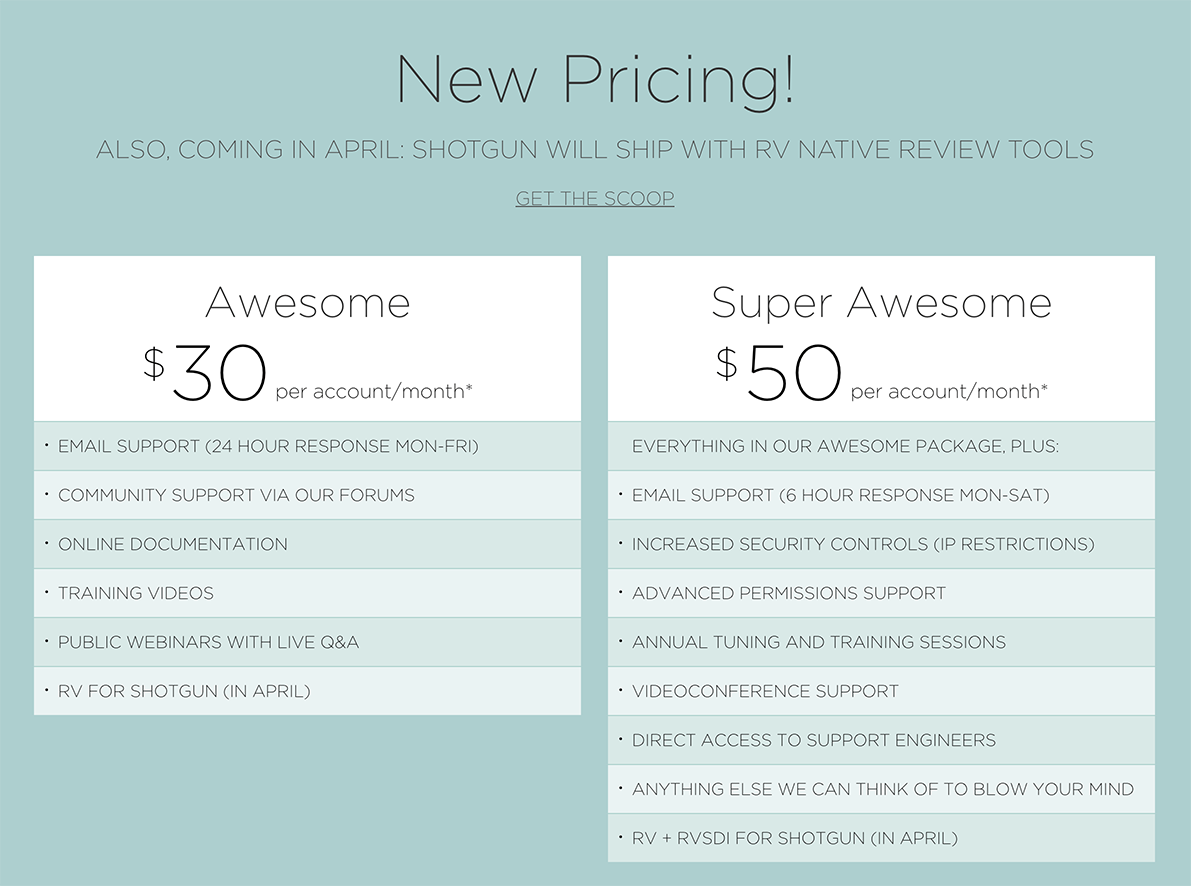Click the Online Documentation feature row
The height and width of the screenshot is (886, 1191).
pos(308,544)
